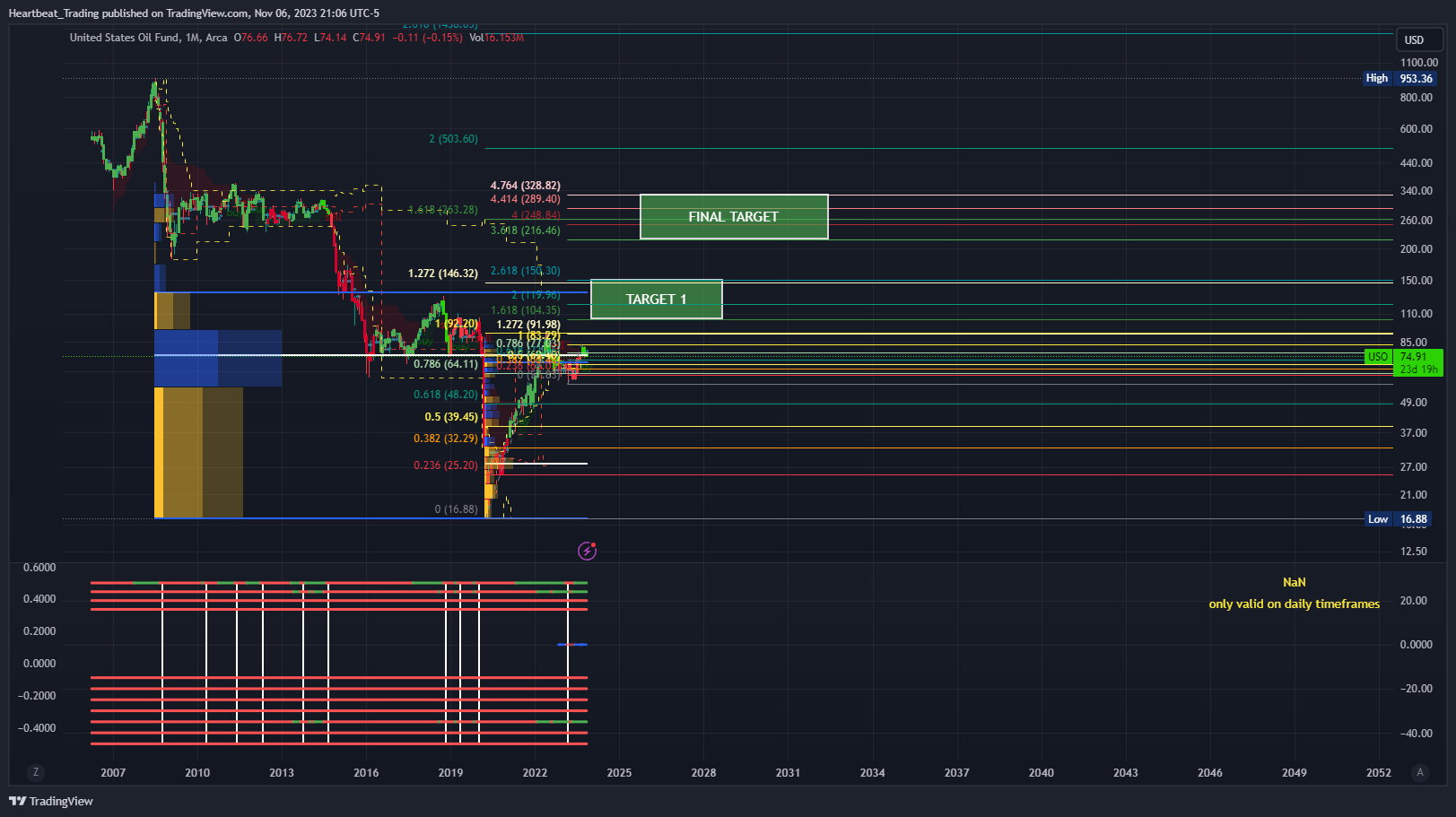Select the 0.786 (64.11) Fibonacci label
The height and width of the screenshot is (817, 1456).
[446, 364]
